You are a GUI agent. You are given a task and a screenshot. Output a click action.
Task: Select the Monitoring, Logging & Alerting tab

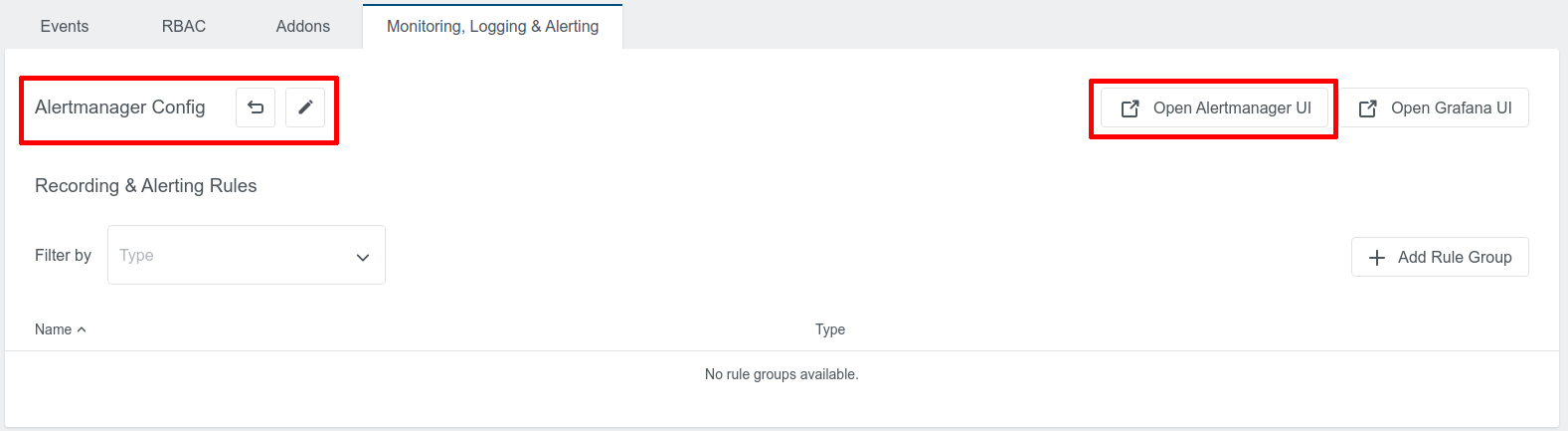[x=492, y=26]
